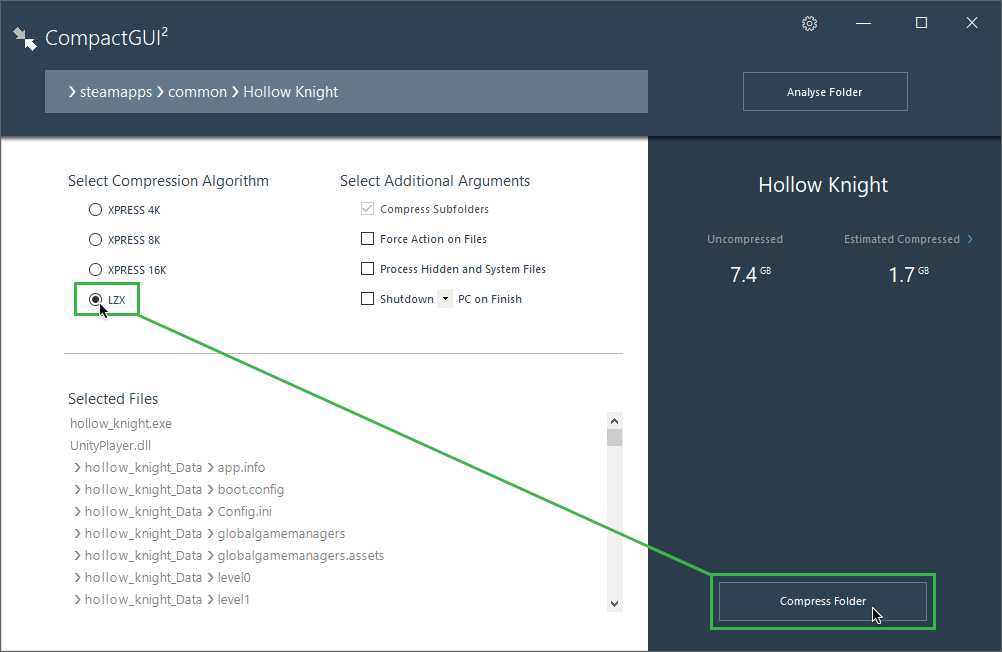Viewport: 1002px width, 652px height.
Task: Select the globalgamemanagers file entry
Action: 210,533
